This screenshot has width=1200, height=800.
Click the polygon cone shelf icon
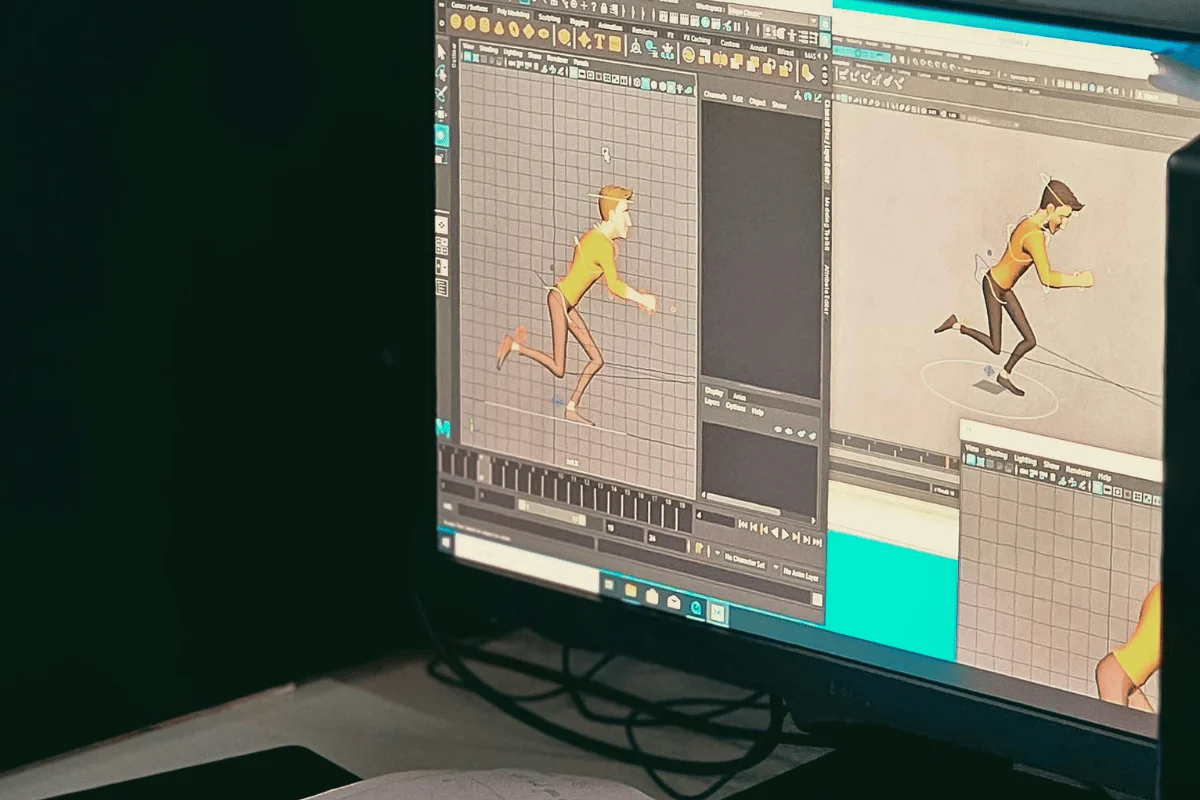point(499,28)
